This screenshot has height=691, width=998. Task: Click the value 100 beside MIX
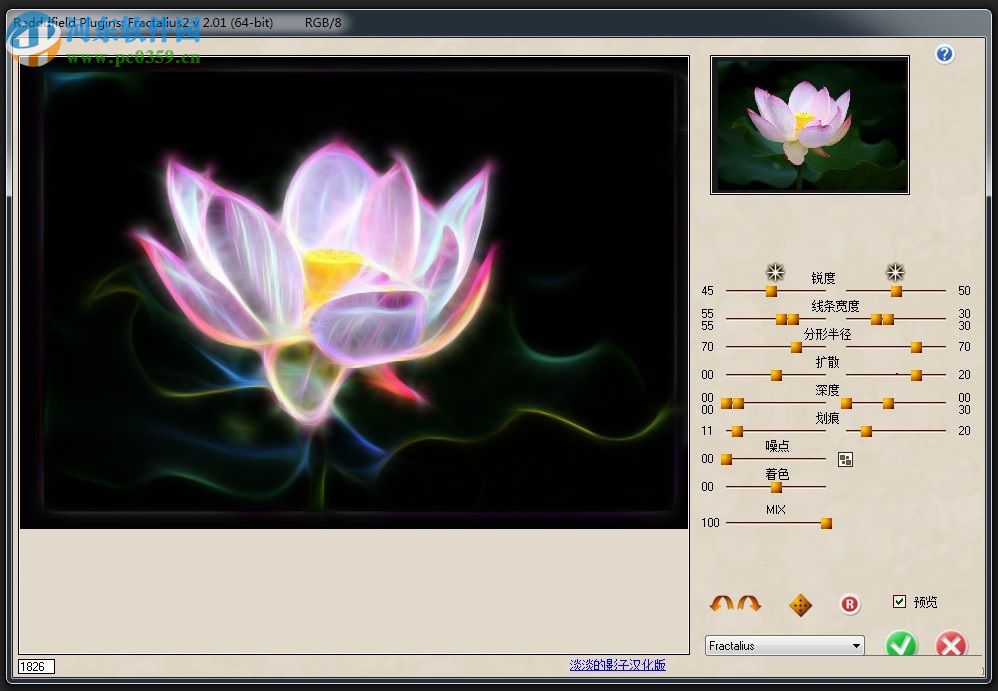pos(710,523)
